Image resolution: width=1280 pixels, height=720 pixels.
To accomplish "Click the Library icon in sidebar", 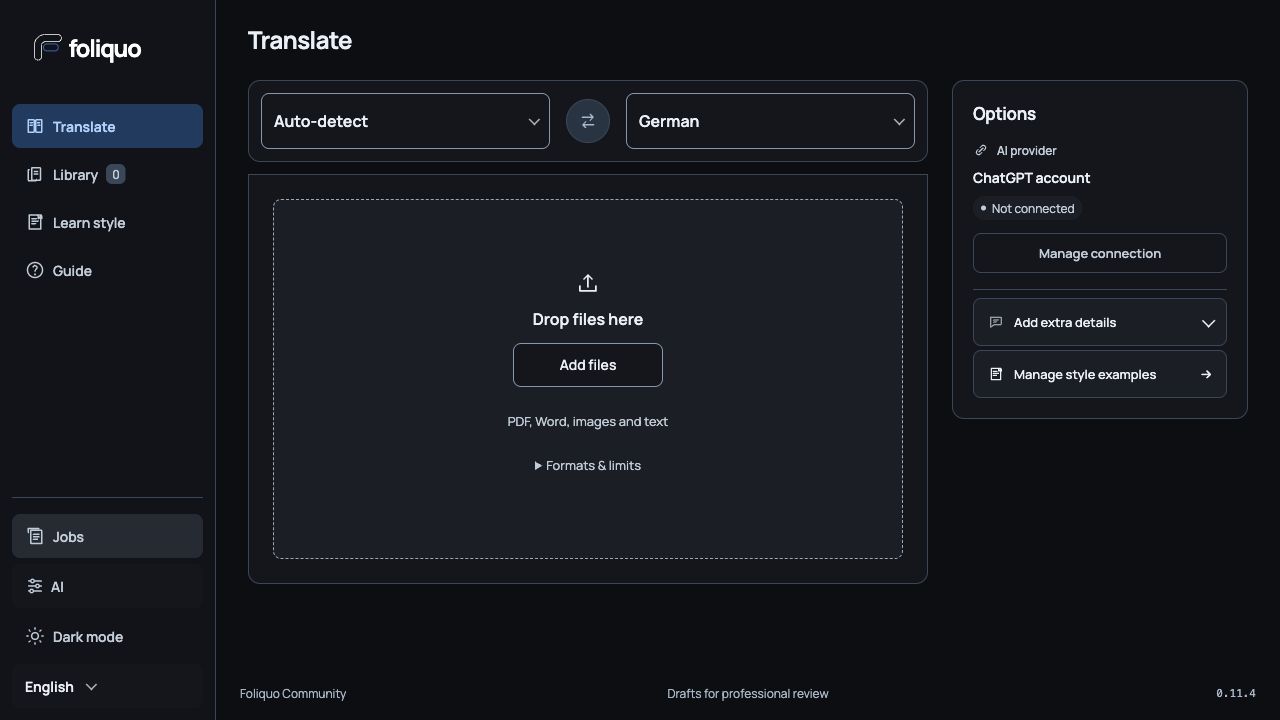I will (x=35, y=174).
